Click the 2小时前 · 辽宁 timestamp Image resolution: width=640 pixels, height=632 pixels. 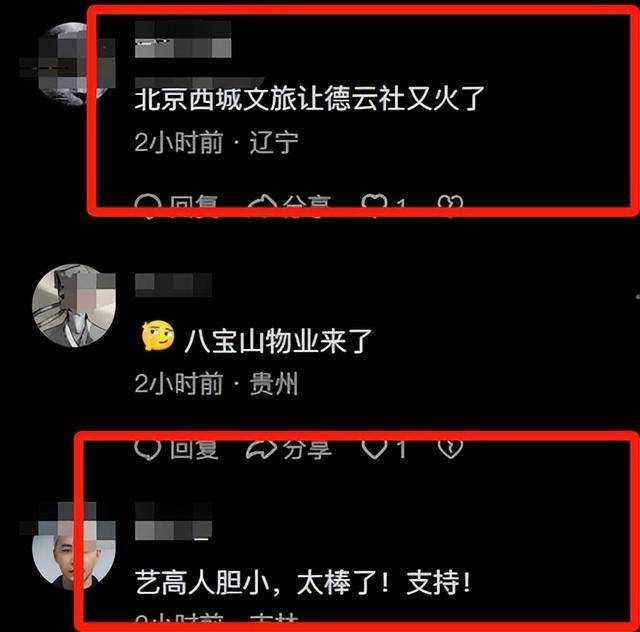(x=216, y=142)
